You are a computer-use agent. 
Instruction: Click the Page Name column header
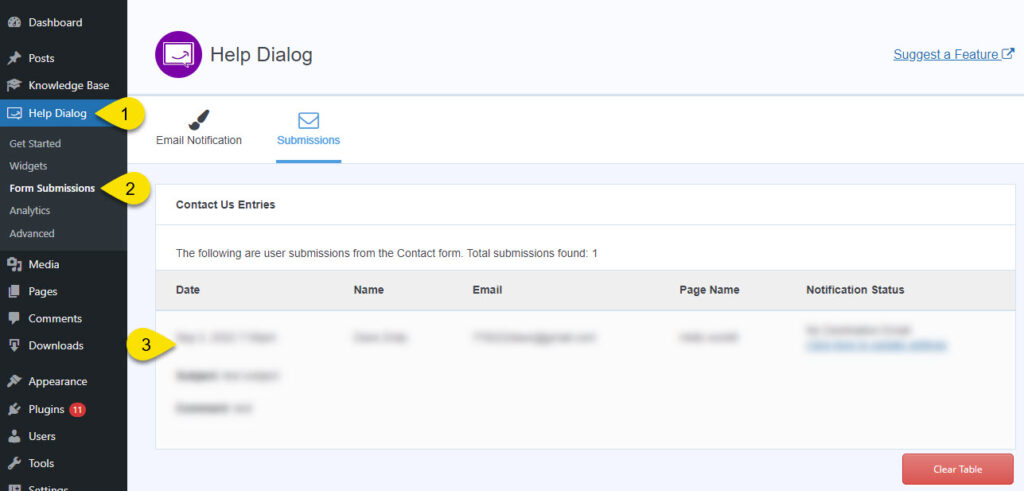[x=709, y=290]
